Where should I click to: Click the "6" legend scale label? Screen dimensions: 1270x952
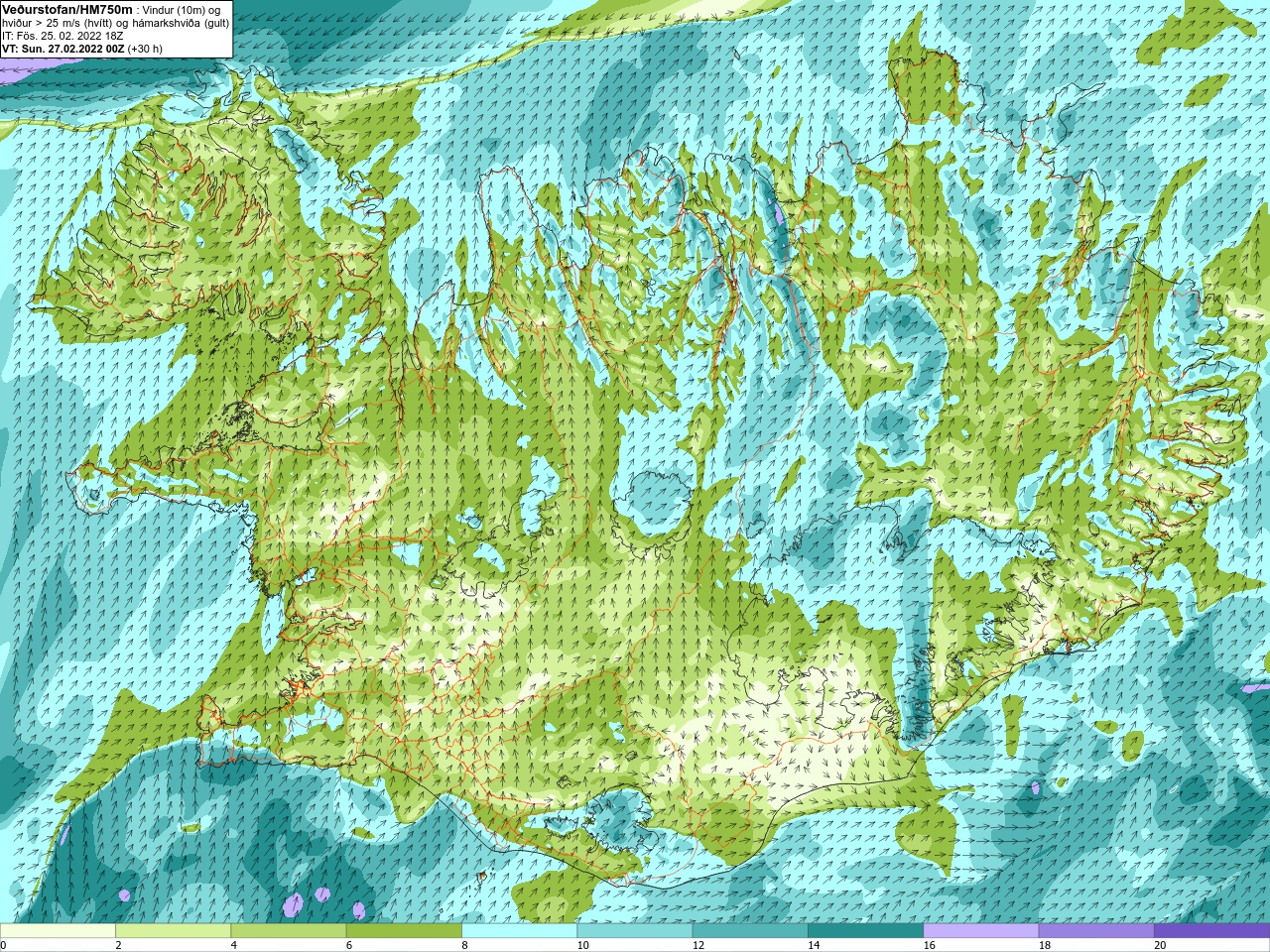[349, 945]
